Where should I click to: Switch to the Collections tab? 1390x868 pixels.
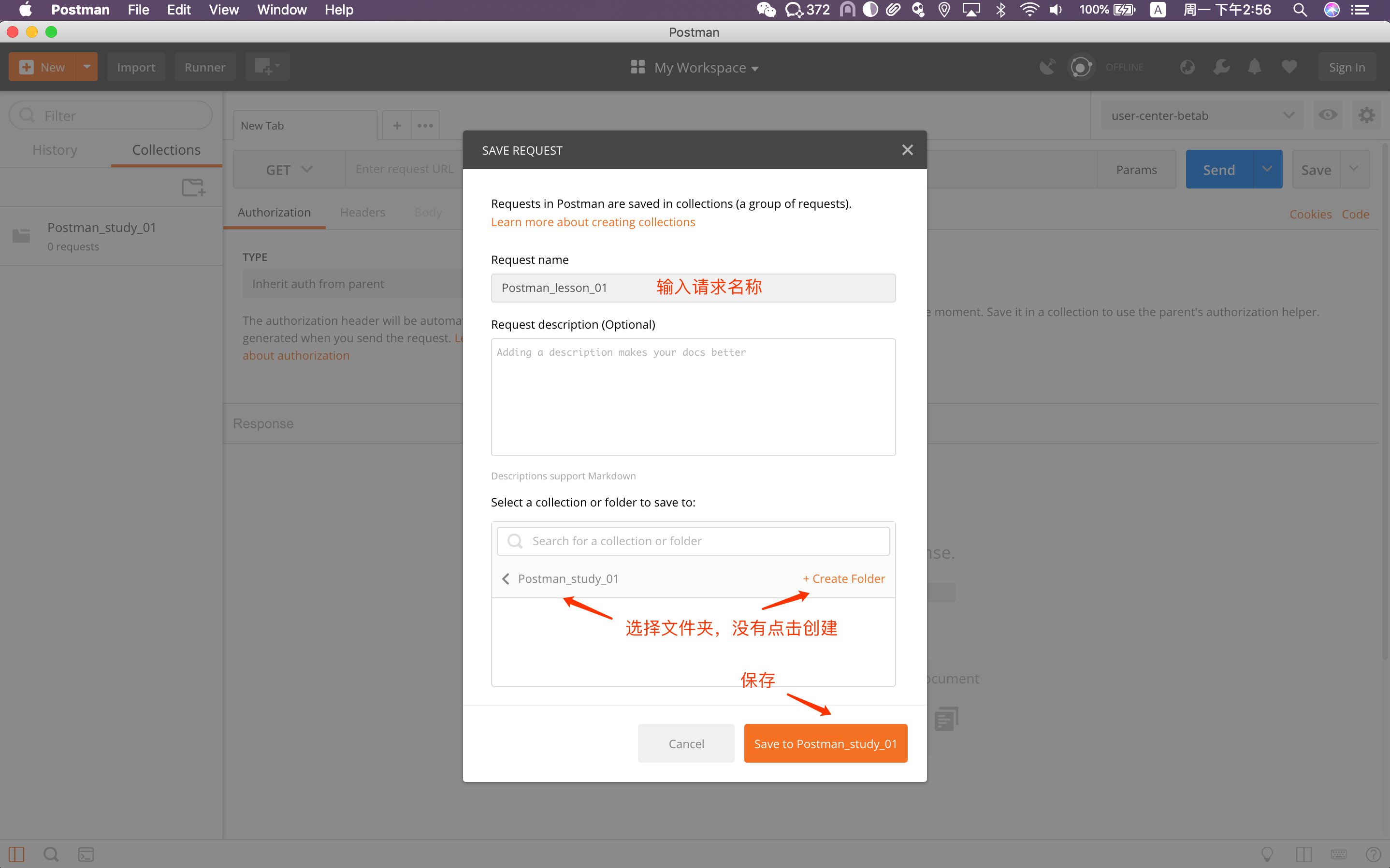pyautogui.click(x=166, y=150)
